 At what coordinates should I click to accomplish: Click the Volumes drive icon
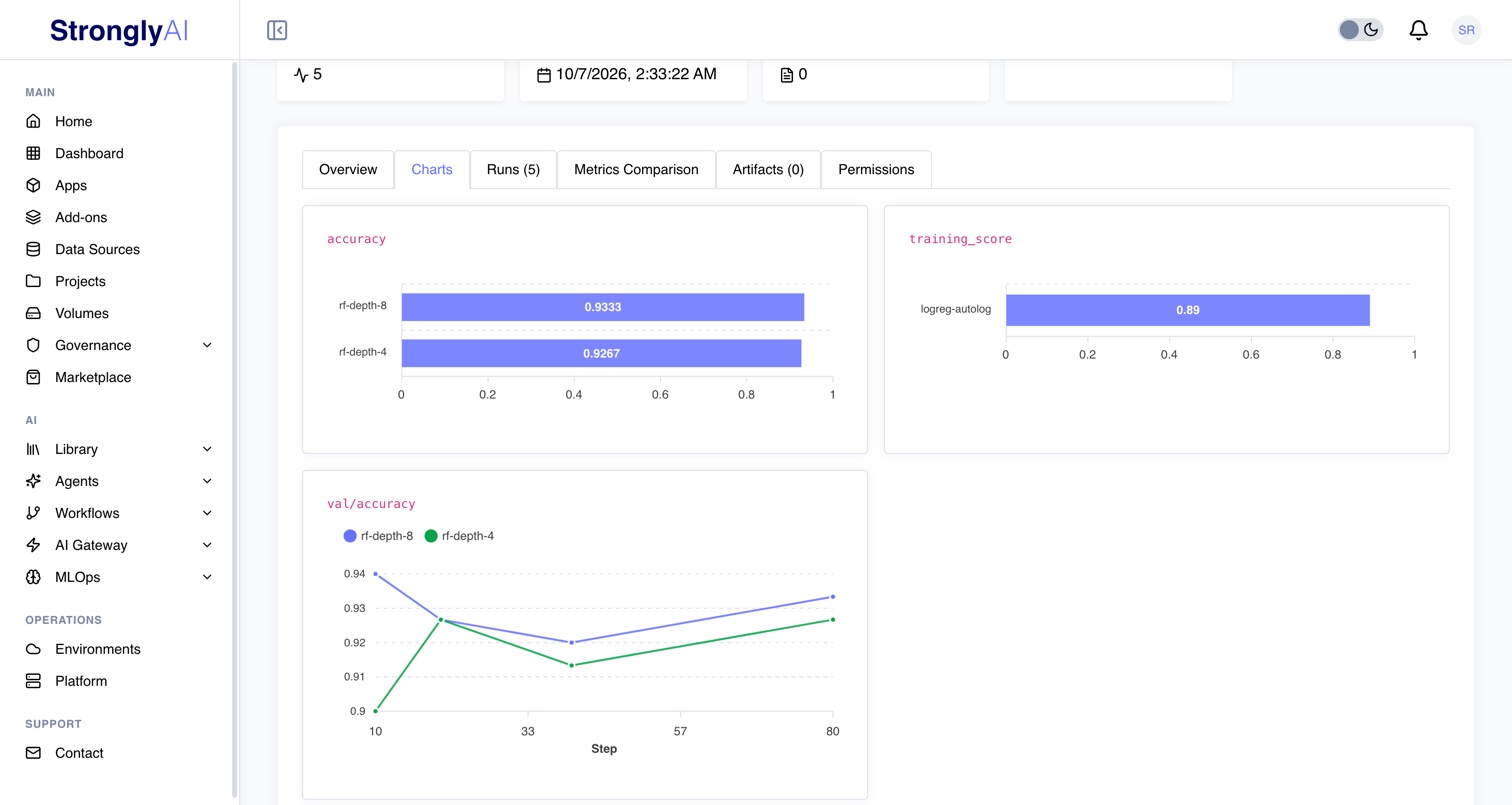pyautogui.click(x=33, y=313)
